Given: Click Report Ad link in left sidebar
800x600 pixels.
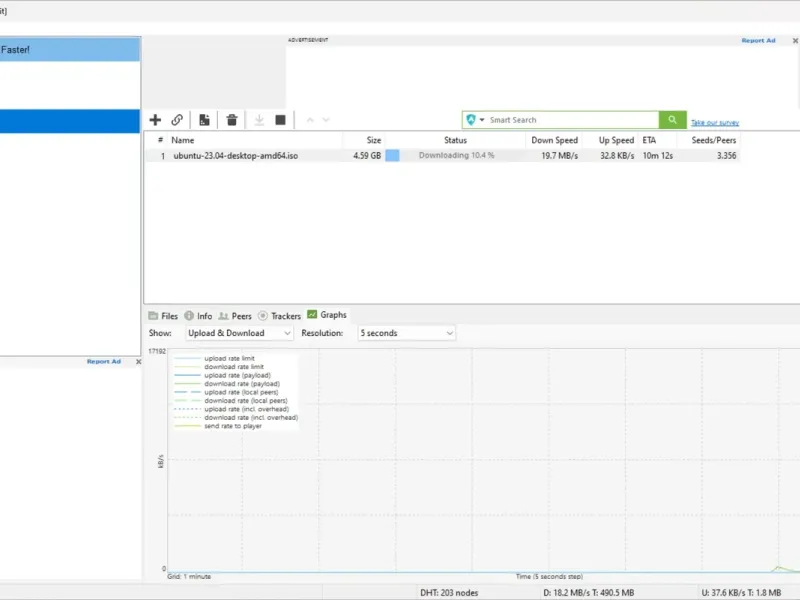Looking at the screenshot, I should coord(104,361).
